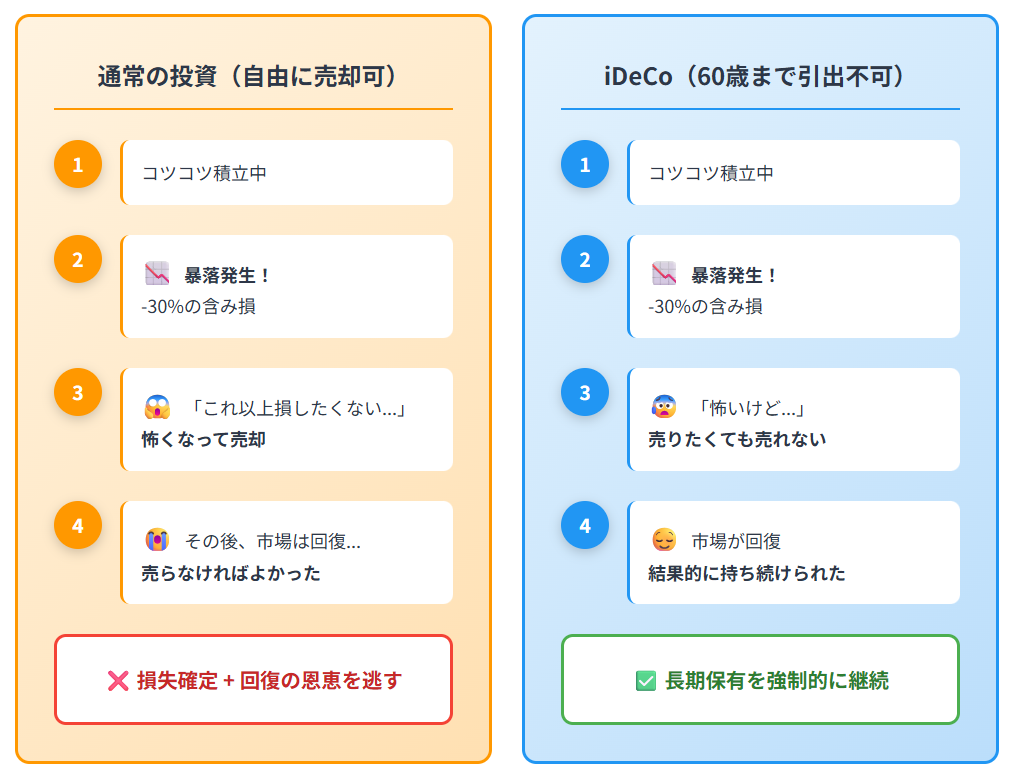Select the 通常の投資 panel heading
Image resolution: width=1017 pixels, height=772 pixels.
[246, 76]
